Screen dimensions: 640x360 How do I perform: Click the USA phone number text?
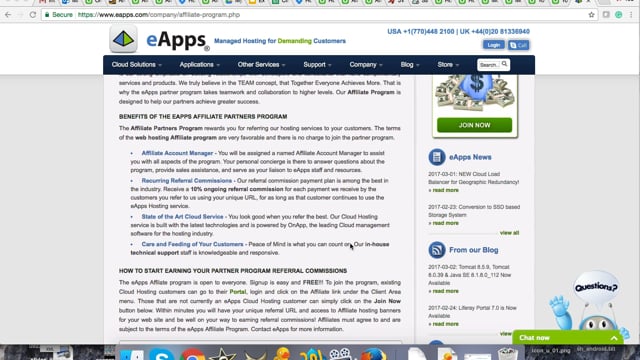[420, 31]
